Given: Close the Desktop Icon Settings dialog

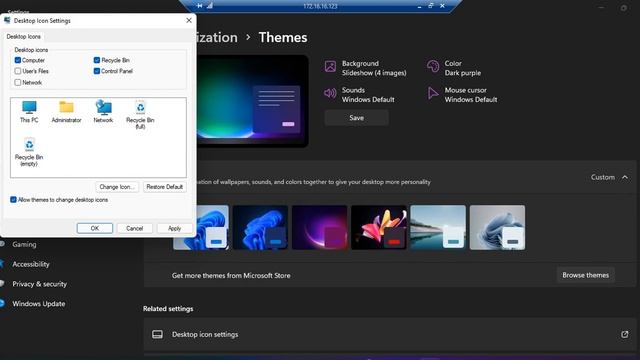Looking at the screenshot, I should point(189,20).
